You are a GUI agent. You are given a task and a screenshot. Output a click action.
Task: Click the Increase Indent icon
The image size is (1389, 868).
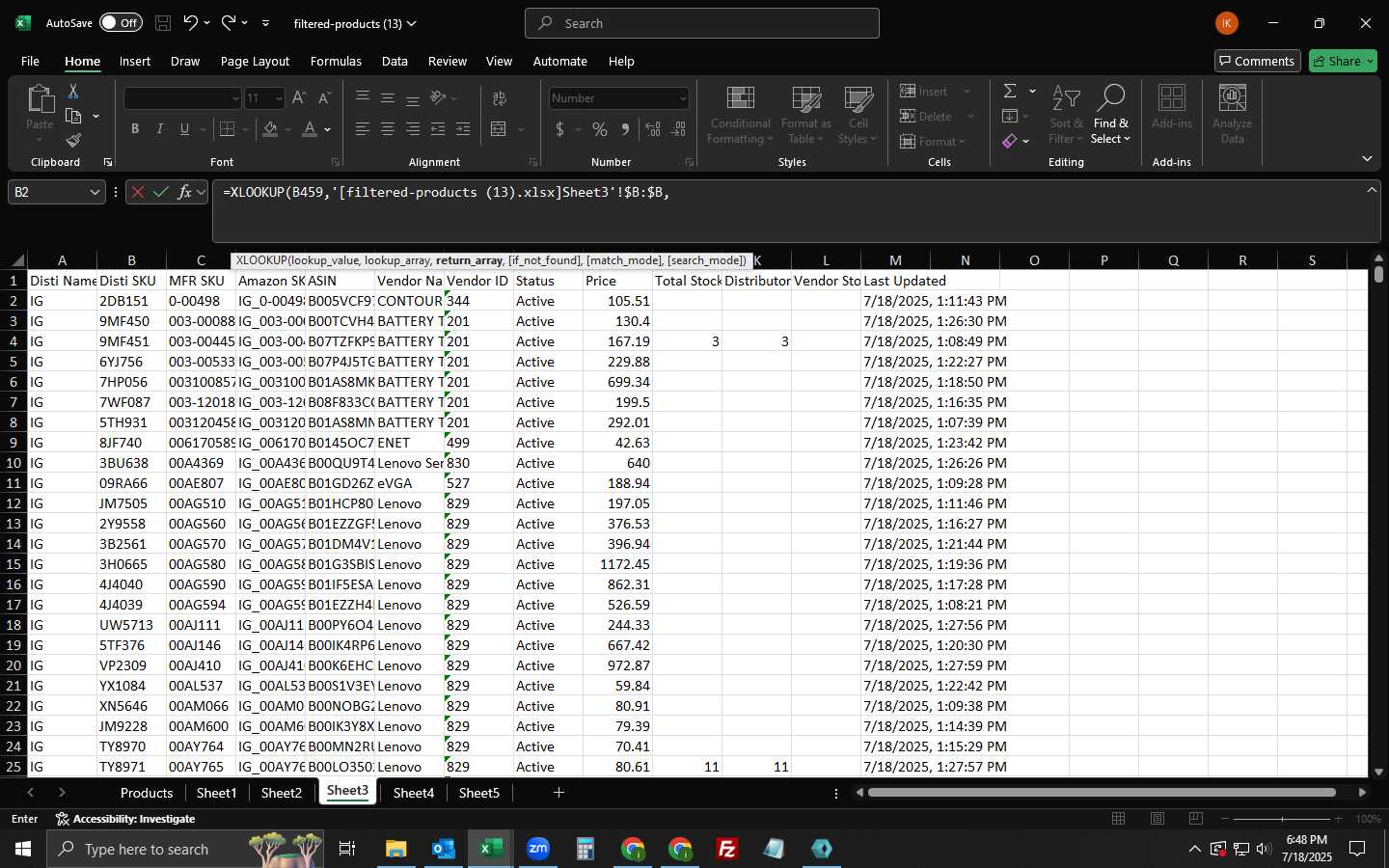click(x=463, y=129)
